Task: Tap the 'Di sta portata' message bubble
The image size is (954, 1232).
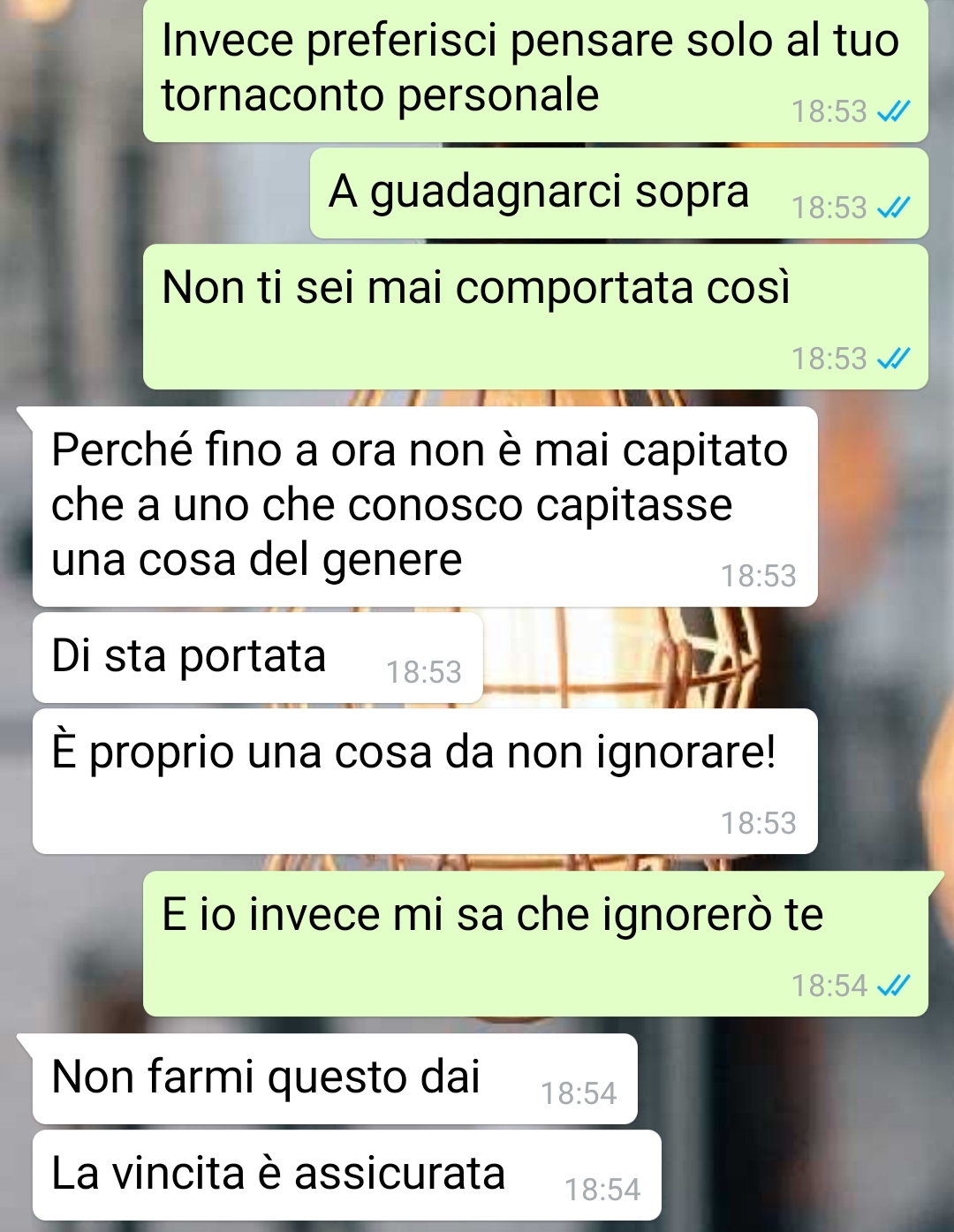Action: [257, 658]
